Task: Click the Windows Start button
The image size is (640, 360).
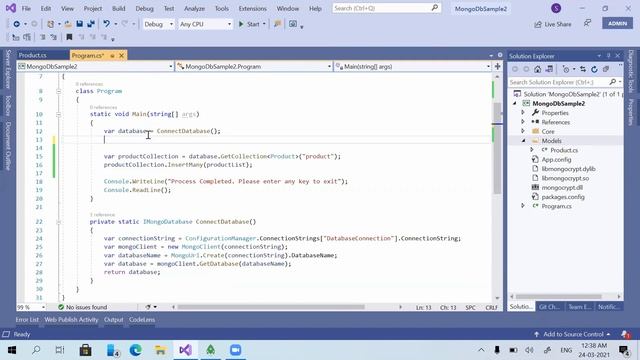Action: [11, 350]
